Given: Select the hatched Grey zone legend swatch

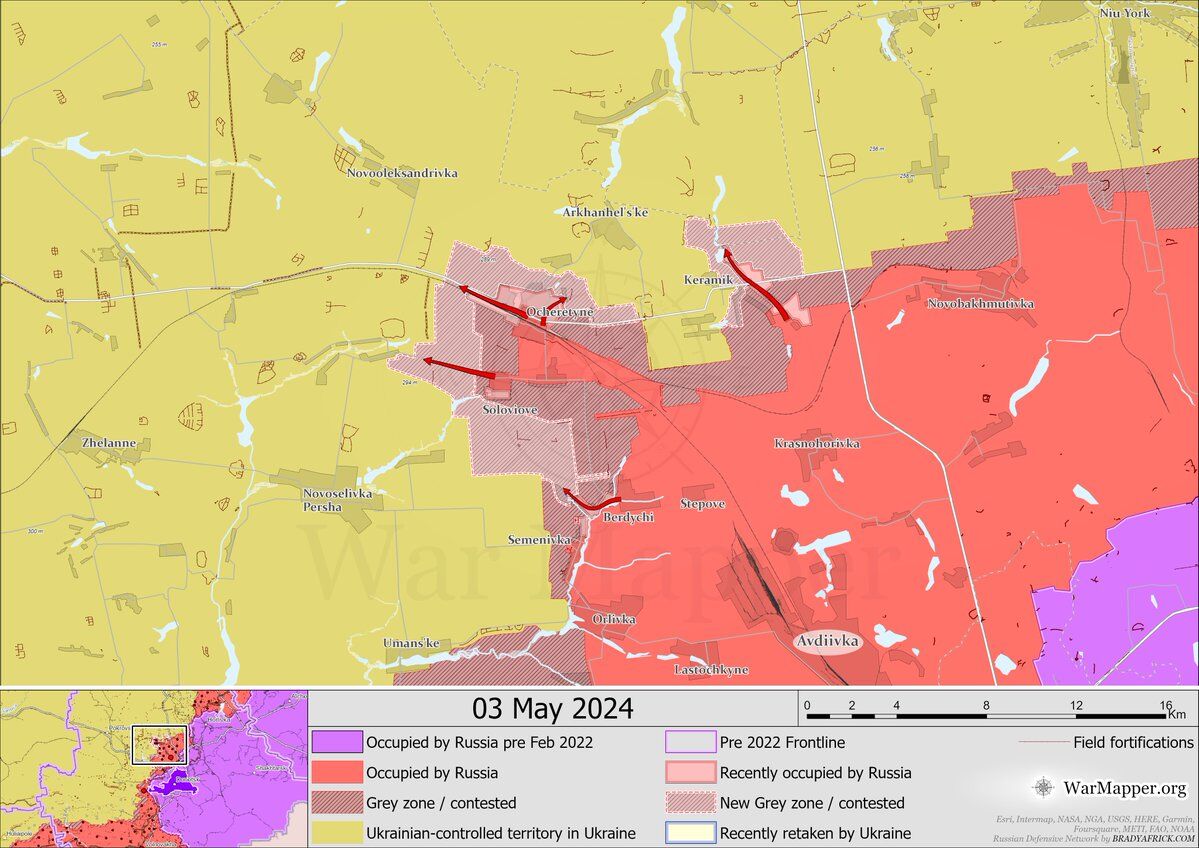Looking at the screenshot, I should pyautogui.click(x=335, y=803).
